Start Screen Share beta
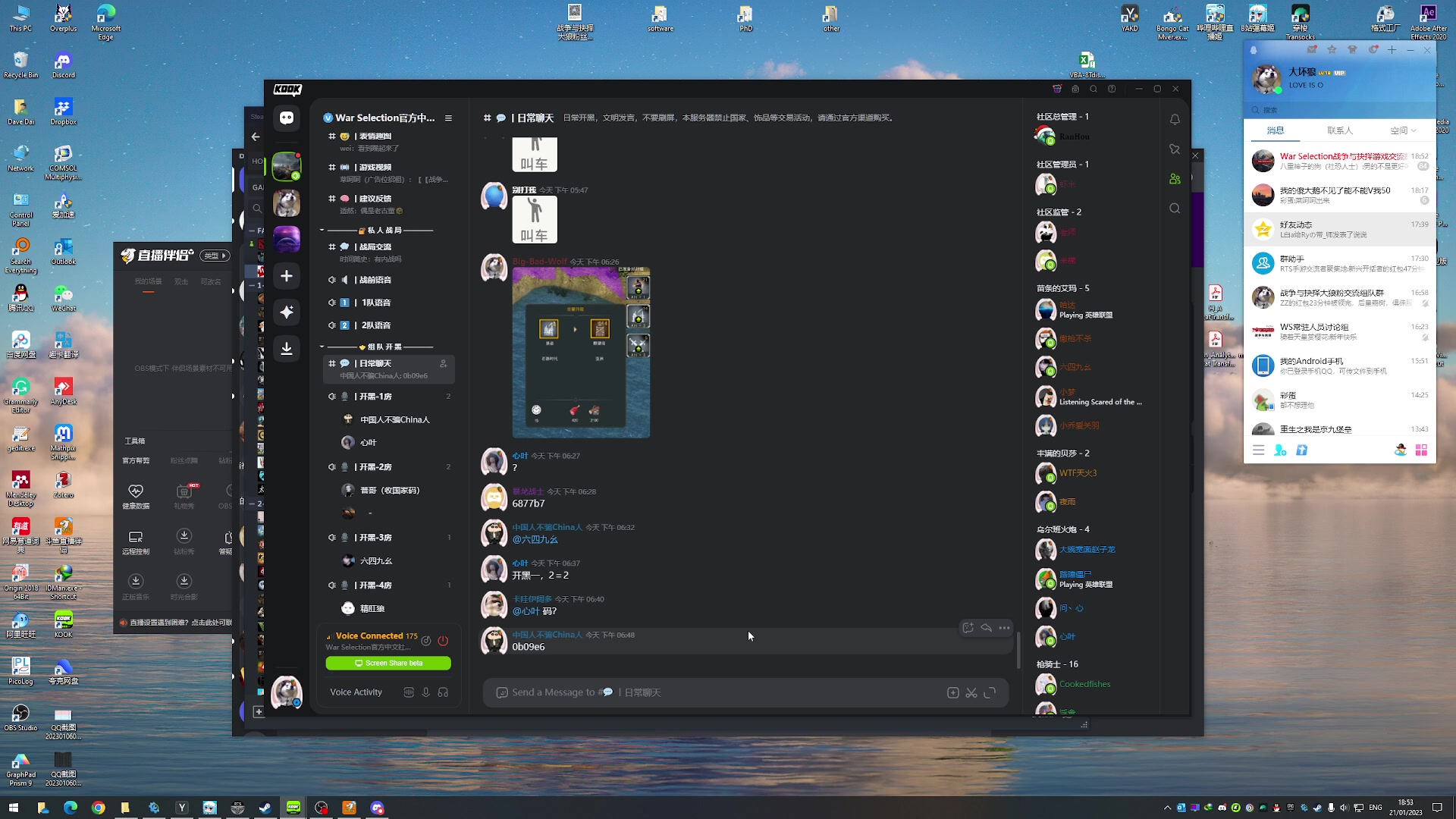1456x819 pixels. click(x=388, y=664)
